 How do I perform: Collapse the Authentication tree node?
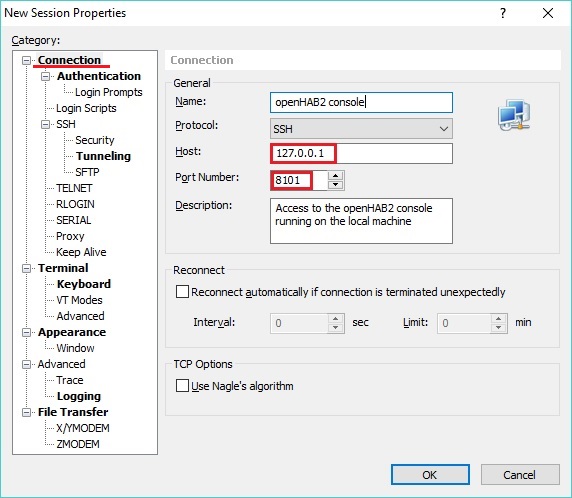point(45,76)
